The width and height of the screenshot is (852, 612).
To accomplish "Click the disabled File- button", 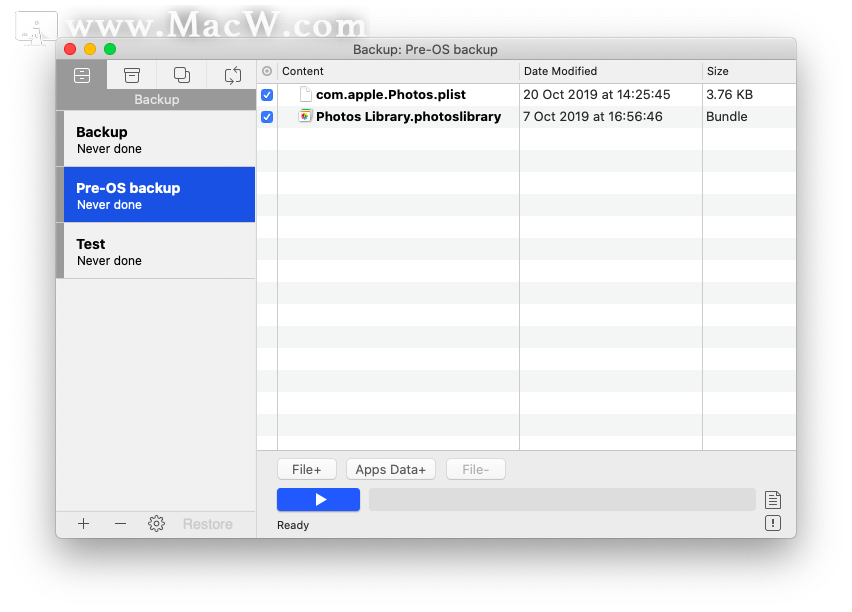I will (x=475, y=470).
